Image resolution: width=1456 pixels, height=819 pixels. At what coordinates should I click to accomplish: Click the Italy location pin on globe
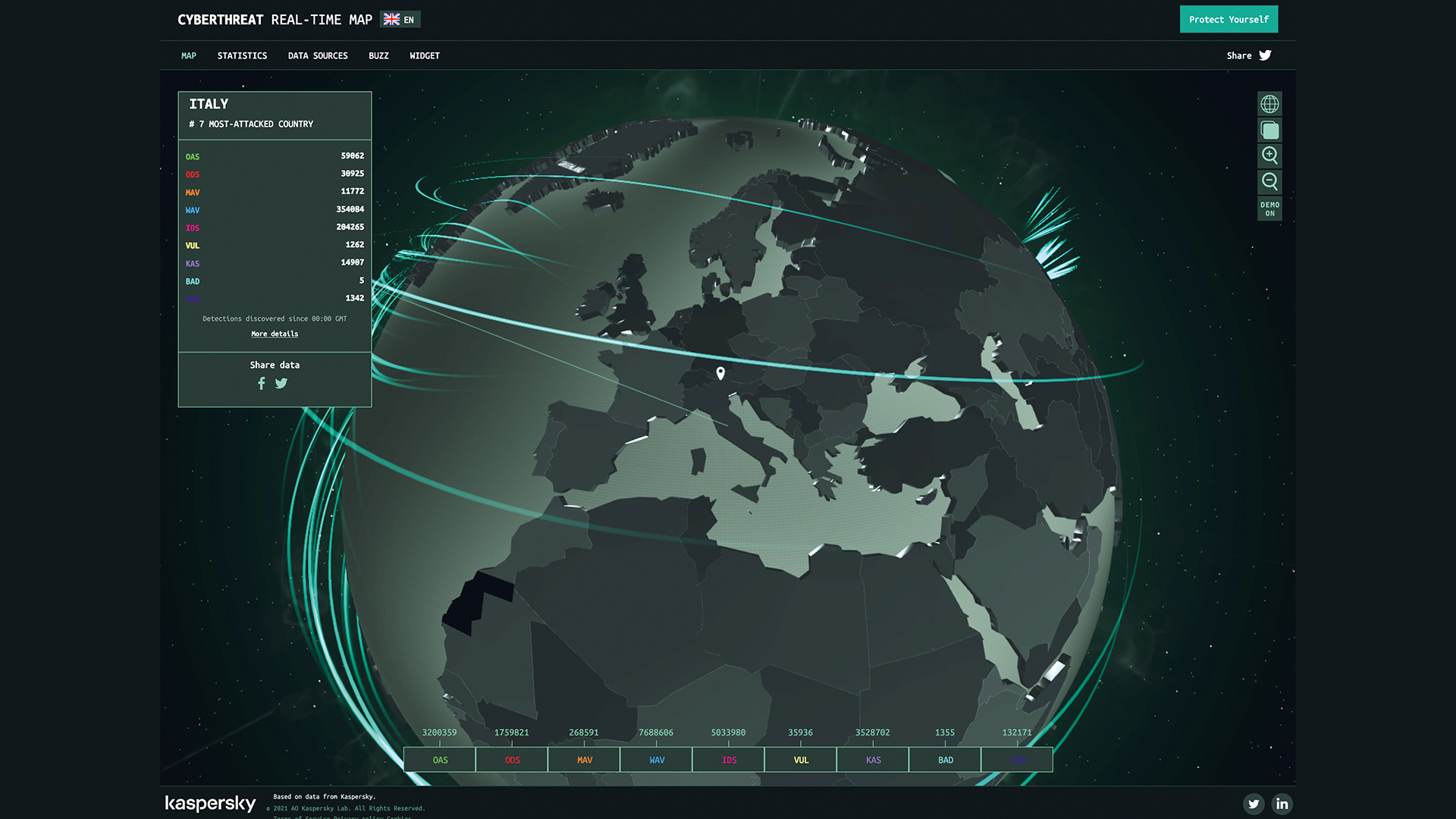coord(720,372)
